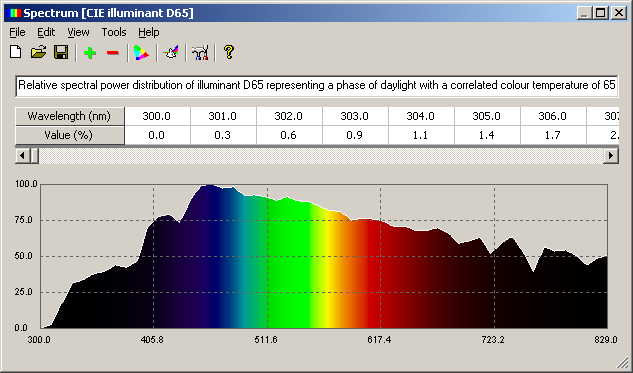Save spectrum using the floppy disk icon
The image size is (633, 373).
61,52
